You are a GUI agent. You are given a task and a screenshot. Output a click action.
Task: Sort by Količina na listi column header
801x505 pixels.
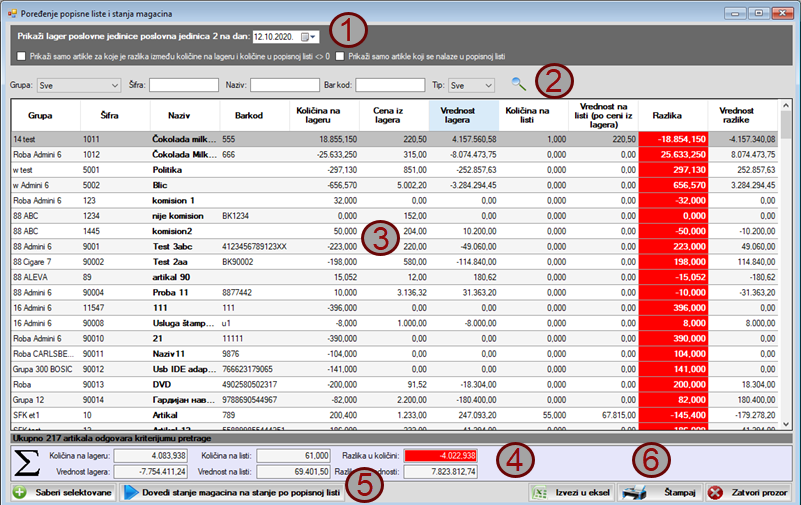pos(533,115)
